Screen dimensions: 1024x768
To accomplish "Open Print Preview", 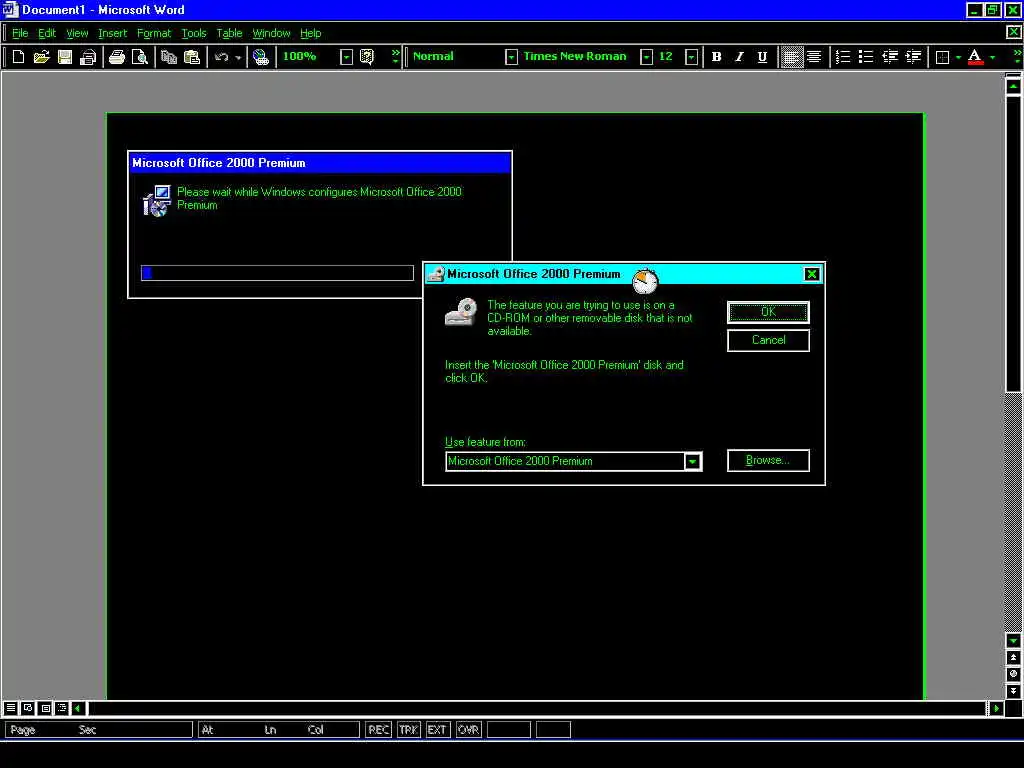I will [x=140, y=57].
